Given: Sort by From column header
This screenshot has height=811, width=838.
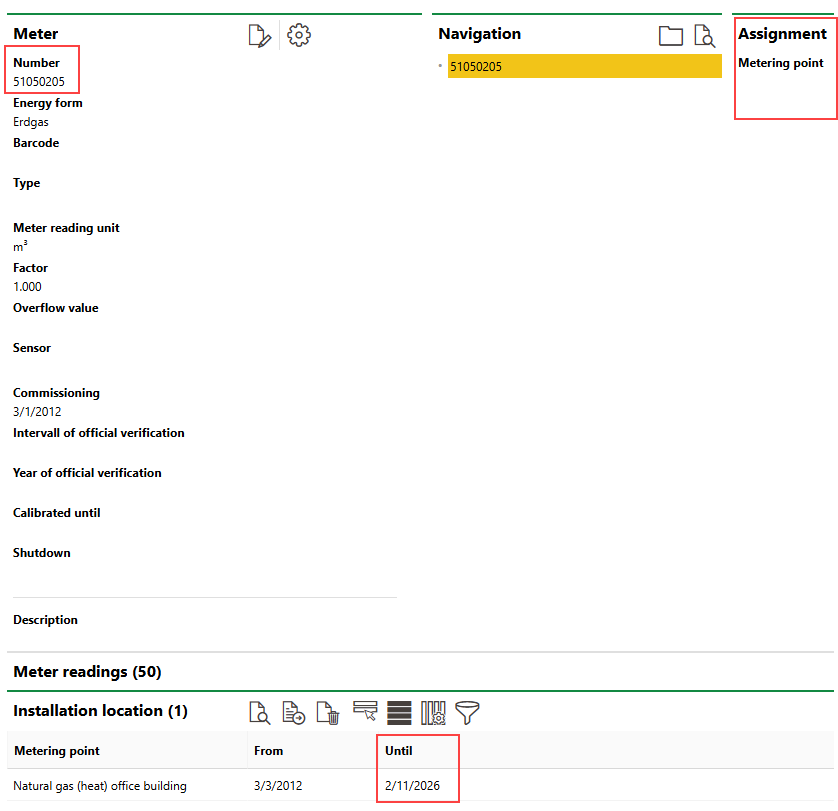Looking at the screenshot, I should (269, 750).
